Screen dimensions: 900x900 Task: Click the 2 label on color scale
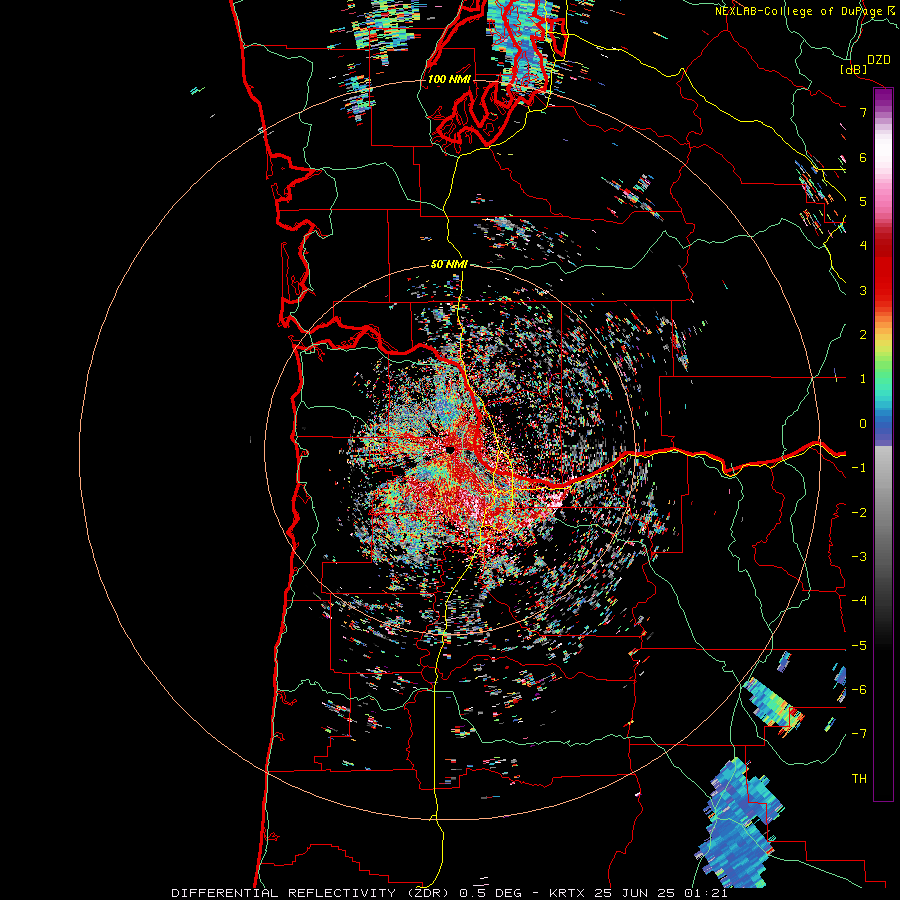863,335
